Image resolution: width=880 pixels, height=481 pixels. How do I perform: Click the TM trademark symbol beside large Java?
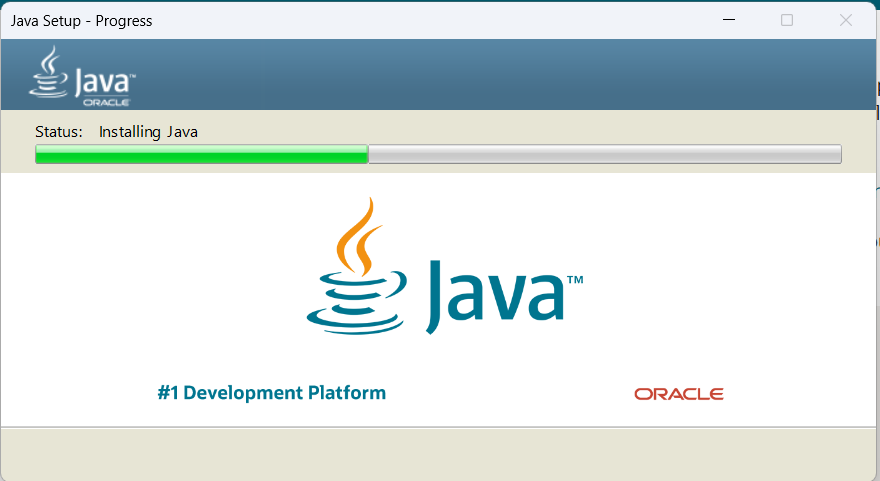(575, 281)
